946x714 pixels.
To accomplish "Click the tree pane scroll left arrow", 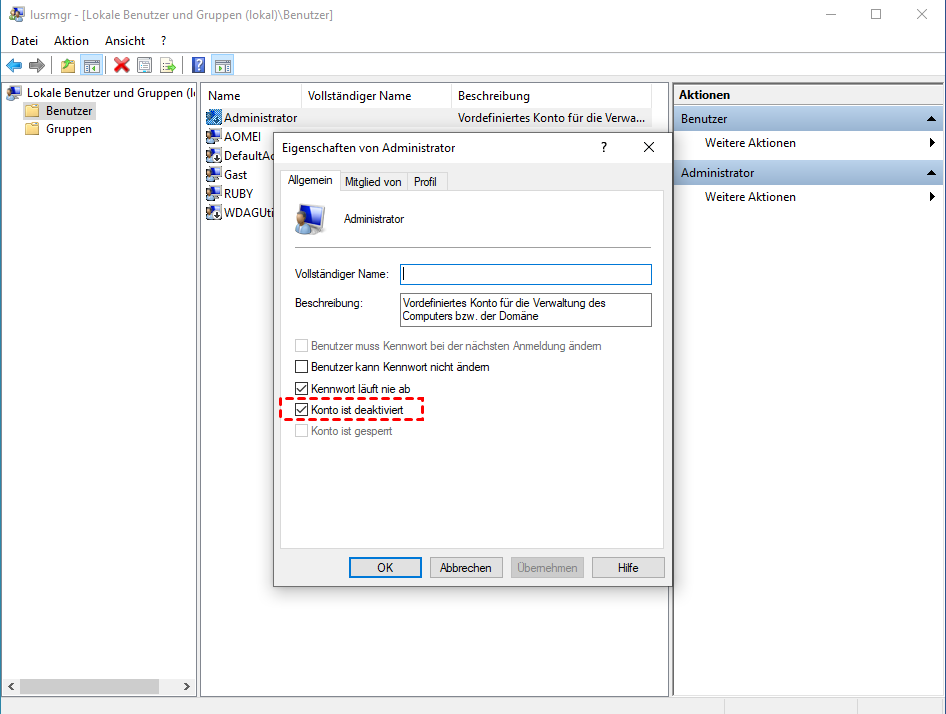I will [11, 686].
